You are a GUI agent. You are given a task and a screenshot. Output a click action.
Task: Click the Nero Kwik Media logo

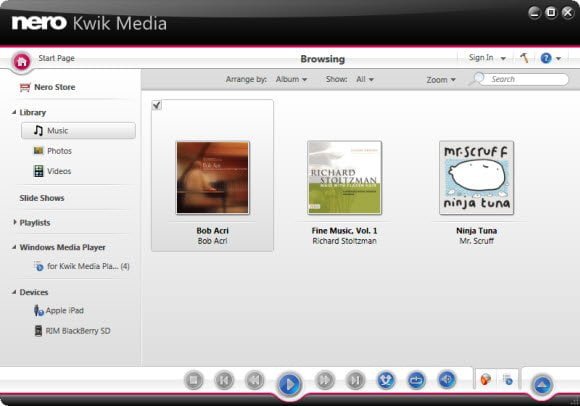[89, 23]
